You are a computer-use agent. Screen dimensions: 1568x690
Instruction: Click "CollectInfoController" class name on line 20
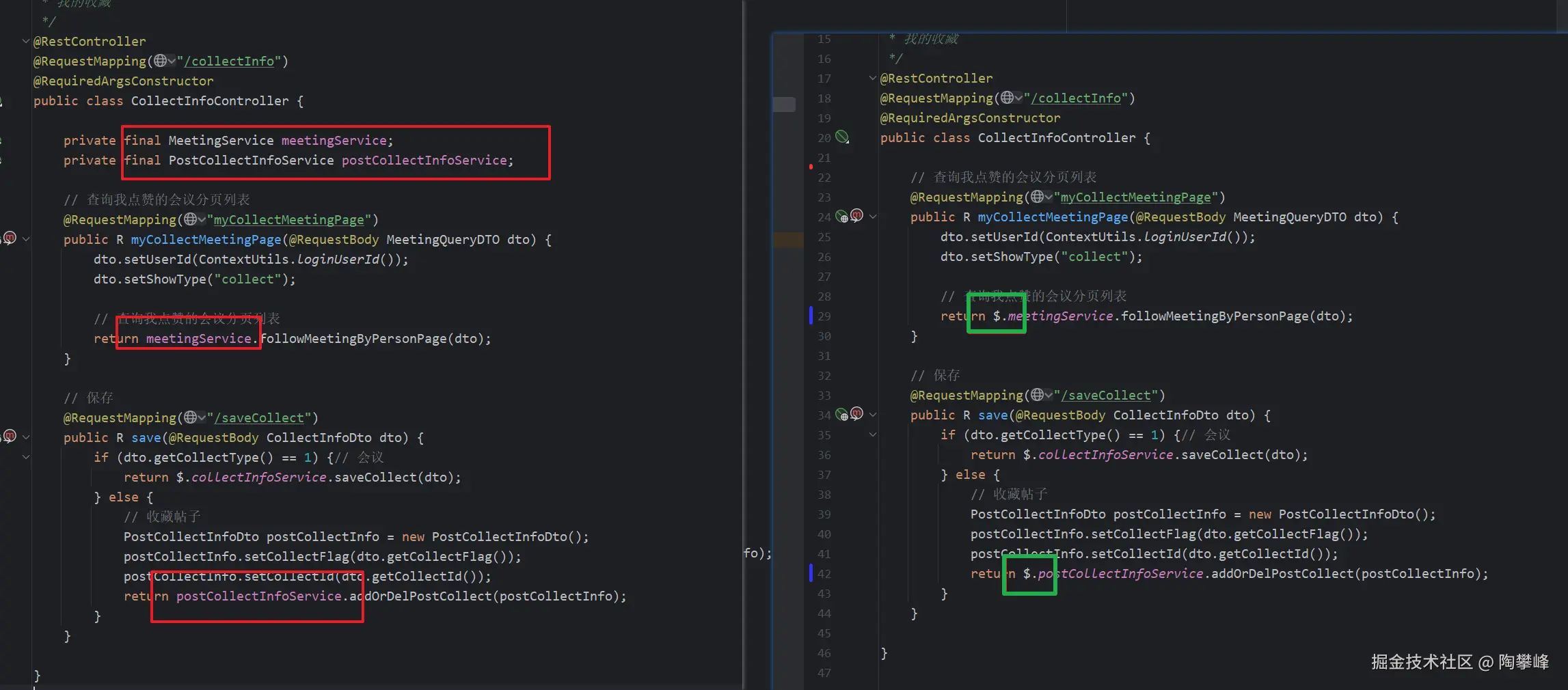point(1057,138)
